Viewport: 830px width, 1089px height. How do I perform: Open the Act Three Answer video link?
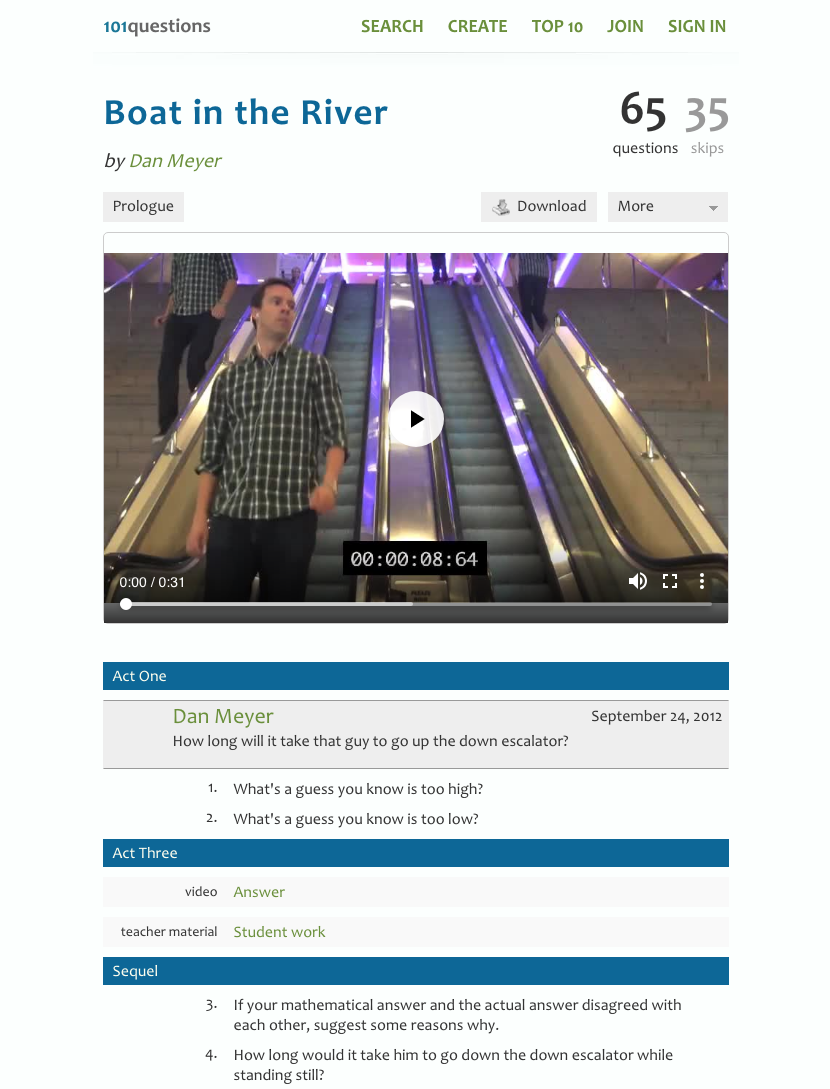point(259,892)
